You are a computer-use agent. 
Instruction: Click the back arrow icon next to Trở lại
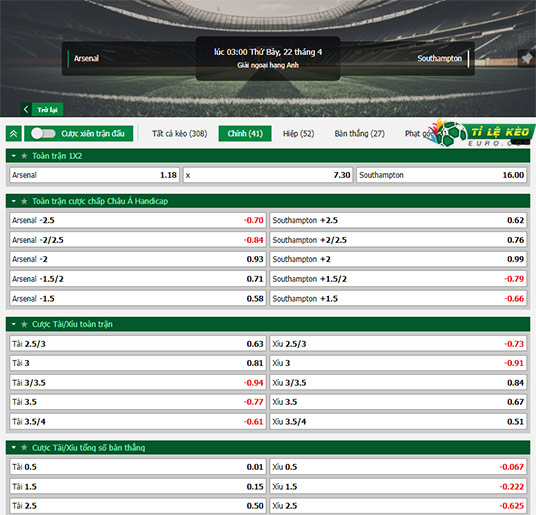(x=26, y=109)
